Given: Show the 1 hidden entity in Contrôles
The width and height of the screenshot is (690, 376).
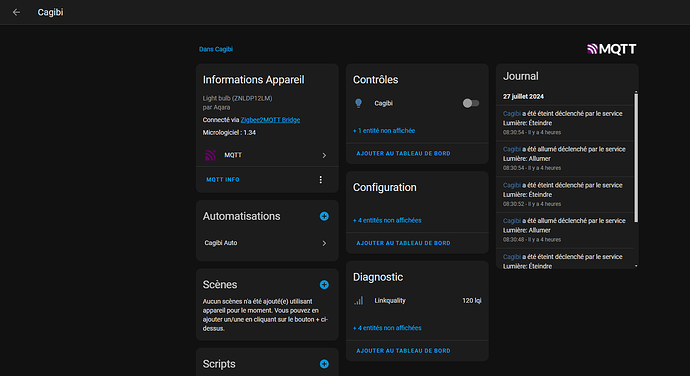Looking at the screenshot, I should (384, 131).
